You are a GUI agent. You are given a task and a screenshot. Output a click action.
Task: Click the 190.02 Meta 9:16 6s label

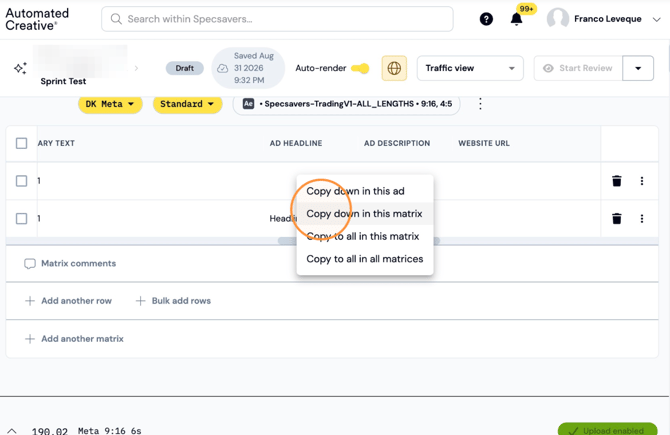pos(86,431)
